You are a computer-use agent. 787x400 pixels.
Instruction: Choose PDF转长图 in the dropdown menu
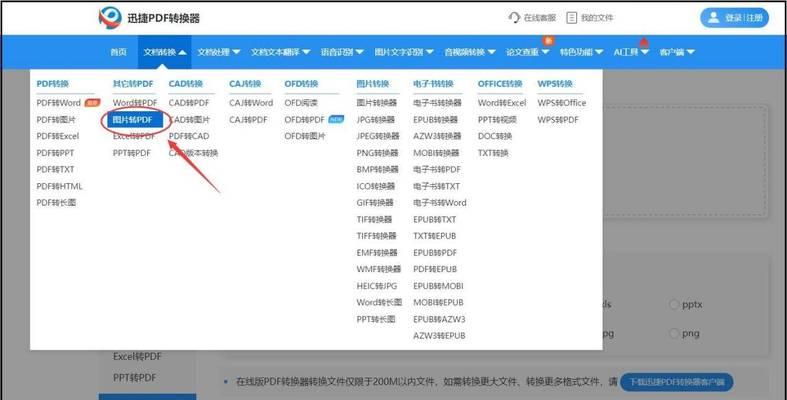point(56,203)
